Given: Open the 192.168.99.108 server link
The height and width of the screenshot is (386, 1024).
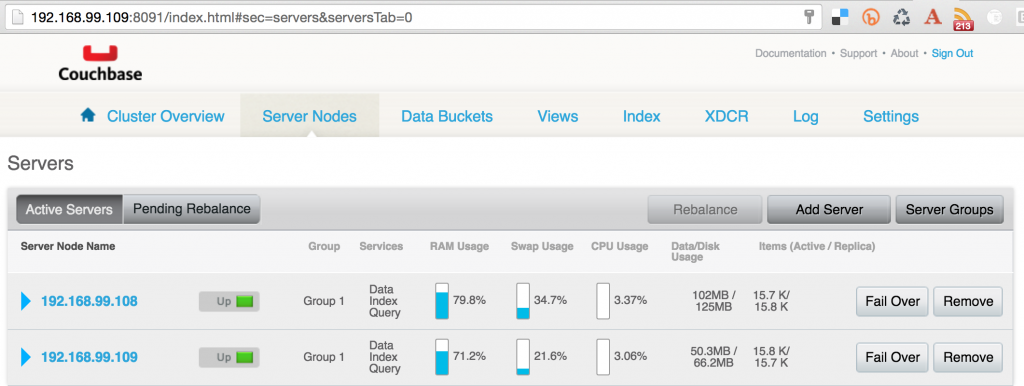Looking at the screenshot, I should coord(89,301).
